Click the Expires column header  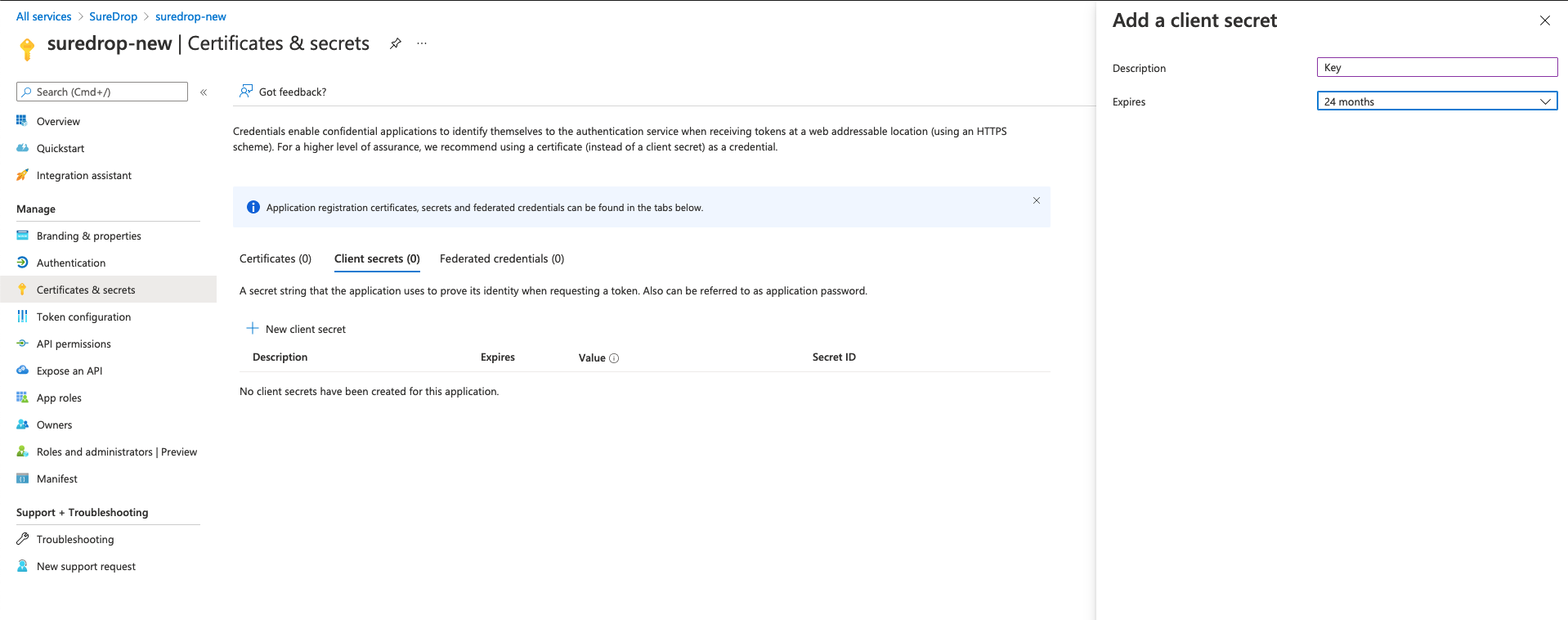tap(498, 357)
